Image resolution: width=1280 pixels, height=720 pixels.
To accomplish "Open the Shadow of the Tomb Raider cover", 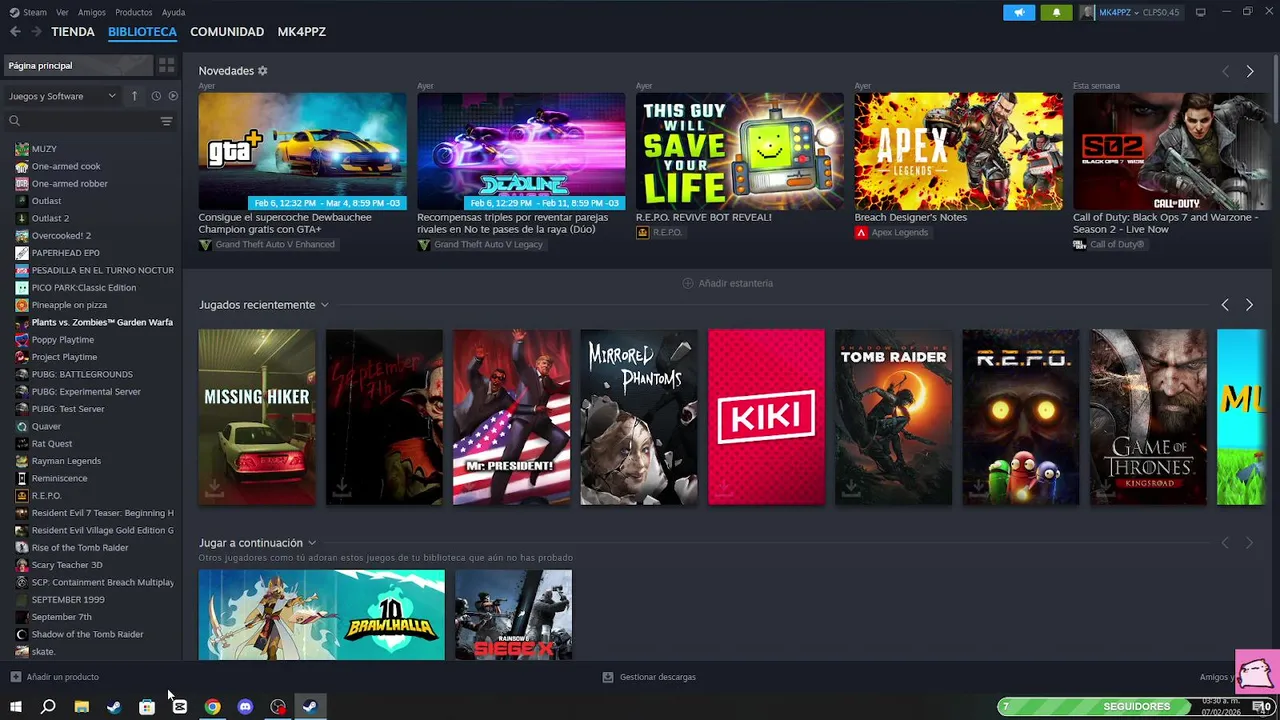I will [x=894, y=417].
